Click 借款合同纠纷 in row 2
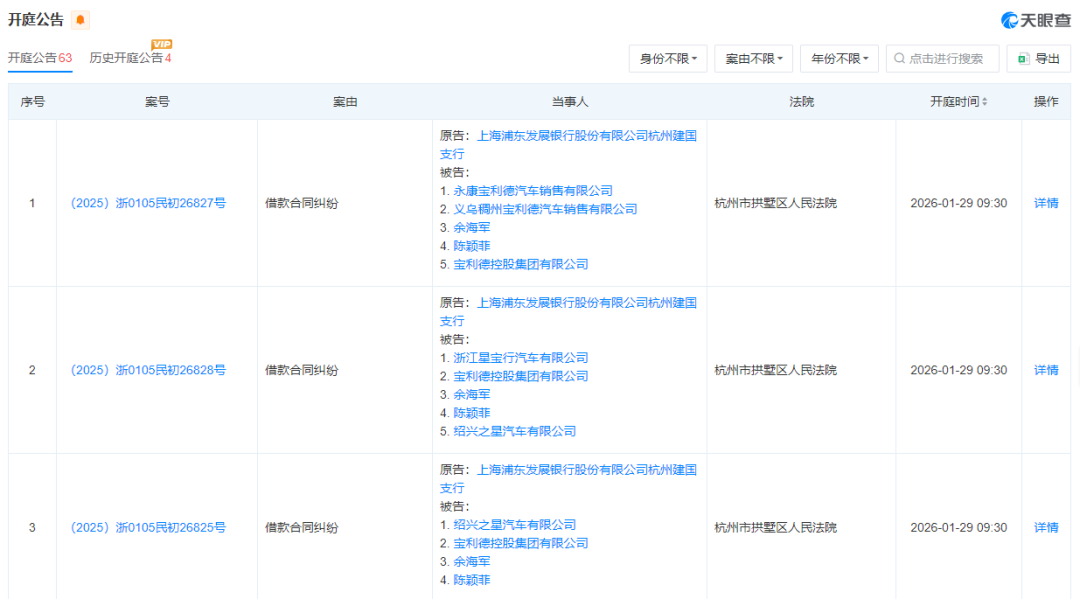Image resolution: width=1080 pixels, height=599 pixels. (302, 370)
